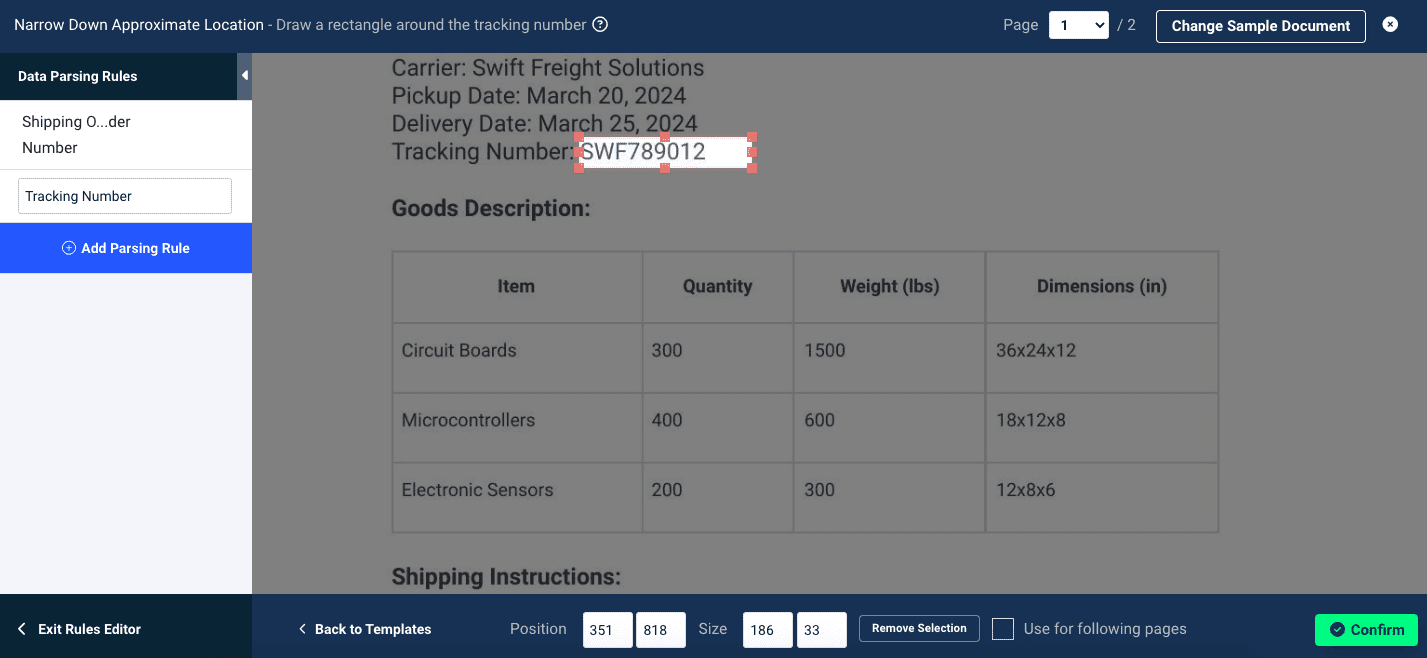Click the plus icon on Add Parsing Rule
The height and width of the screenshot is (658, 1427).
tap(68, 248)
